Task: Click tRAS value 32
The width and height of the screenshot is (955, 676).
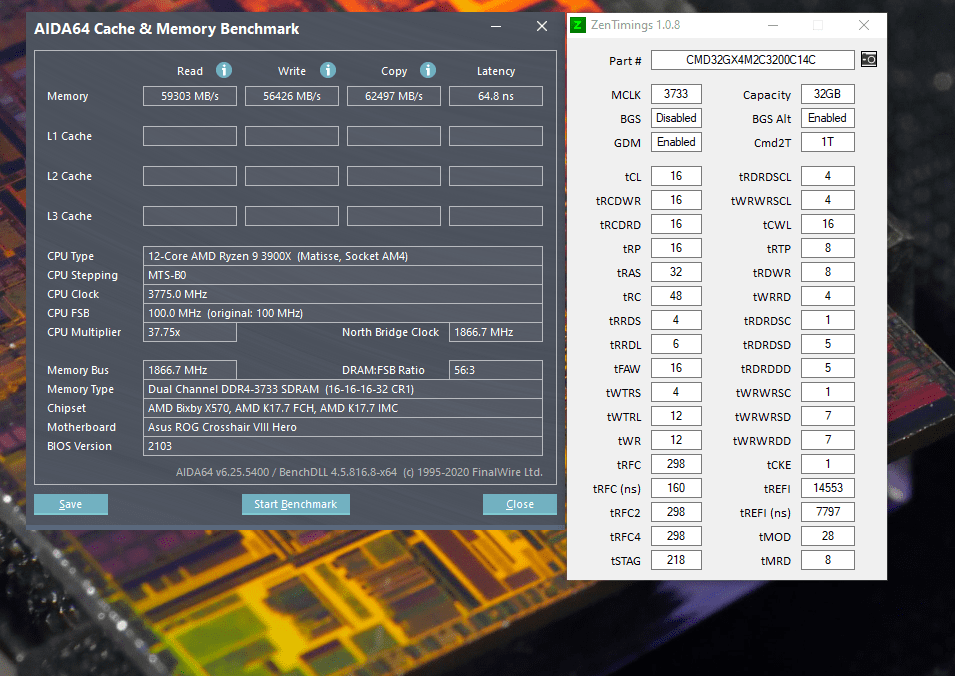Action: click(x=676, y=272)
